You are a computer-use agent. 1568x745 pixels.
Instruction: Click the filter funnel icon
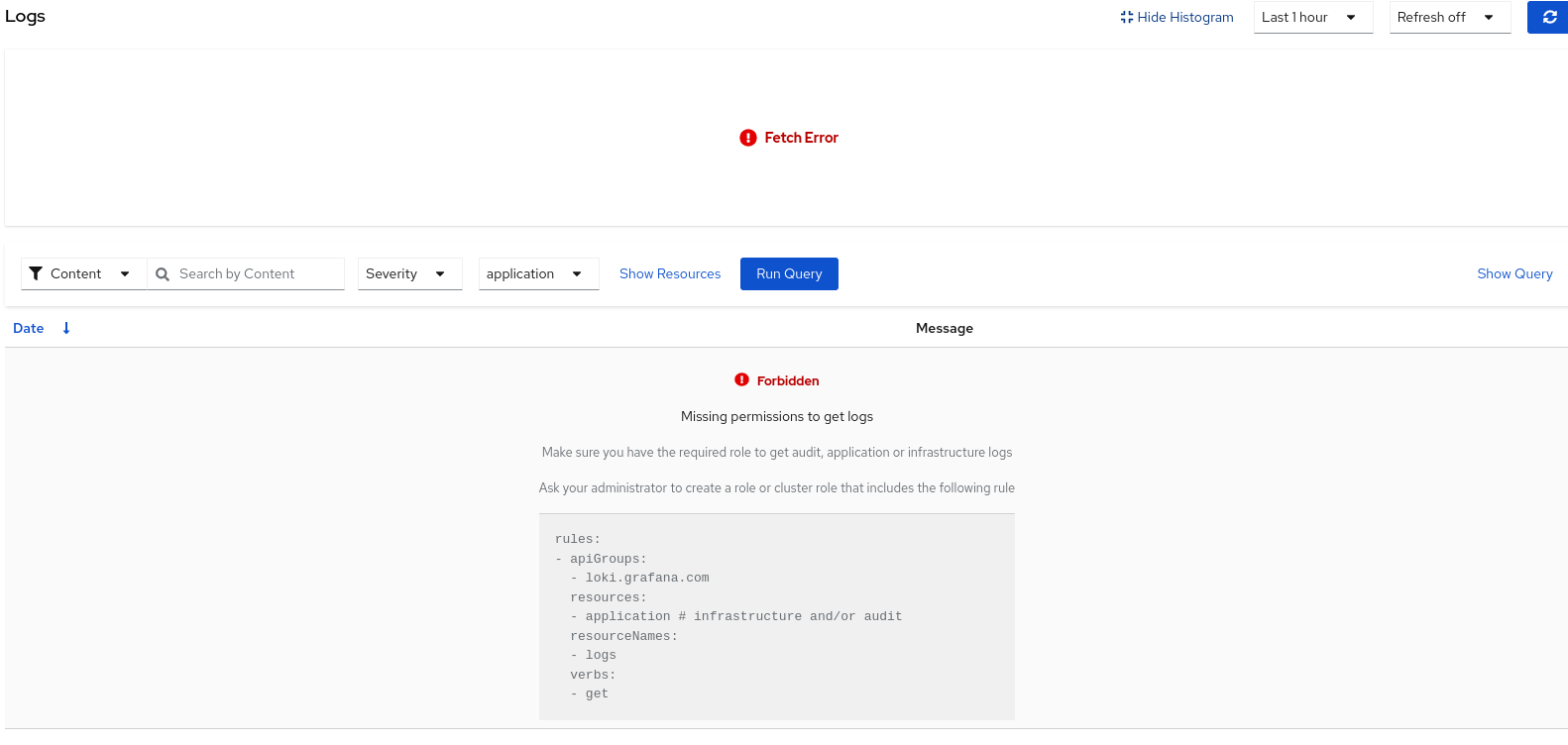[36, 273]
